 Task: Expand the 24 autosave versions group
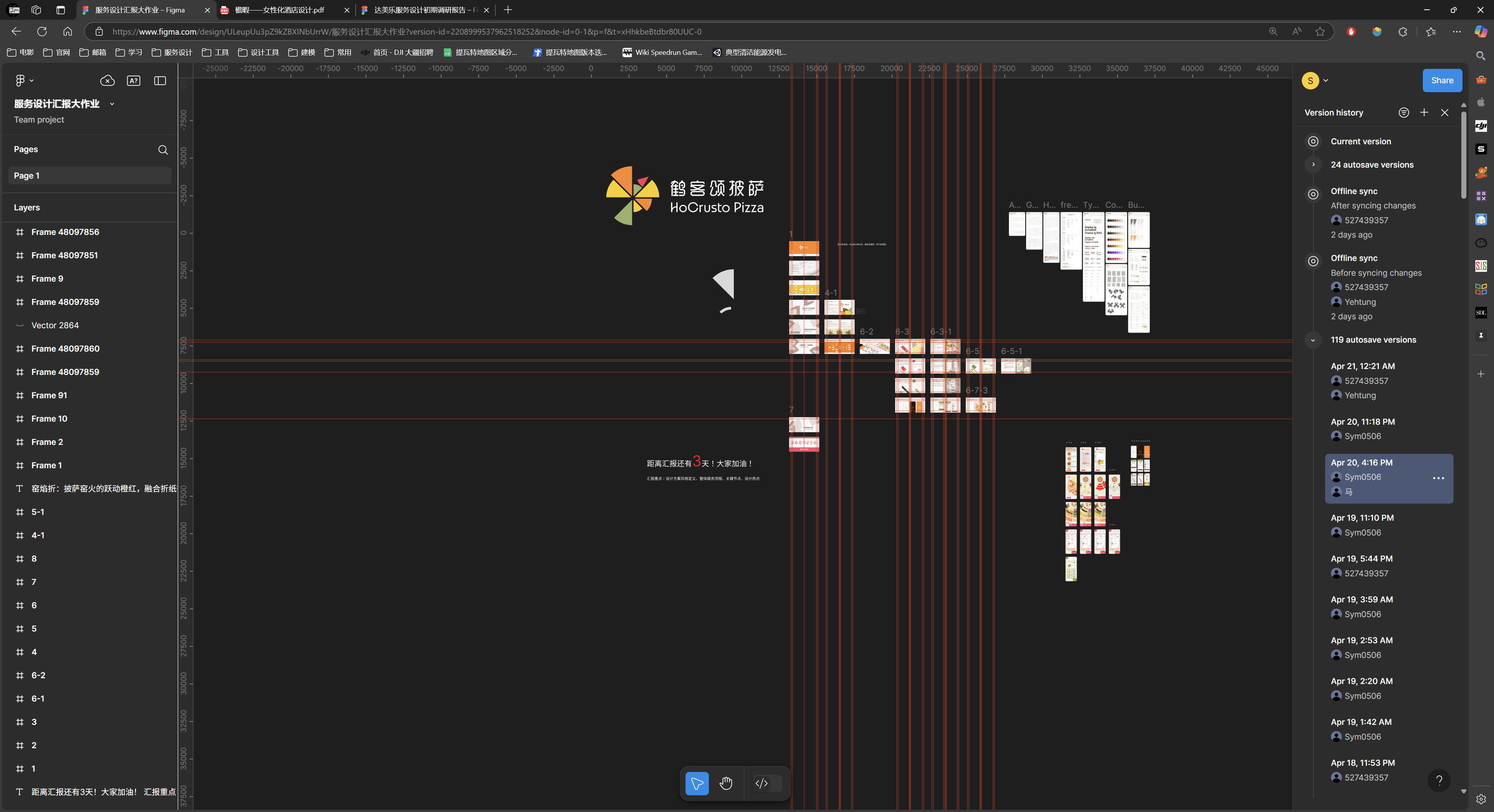pos(1313,164)
